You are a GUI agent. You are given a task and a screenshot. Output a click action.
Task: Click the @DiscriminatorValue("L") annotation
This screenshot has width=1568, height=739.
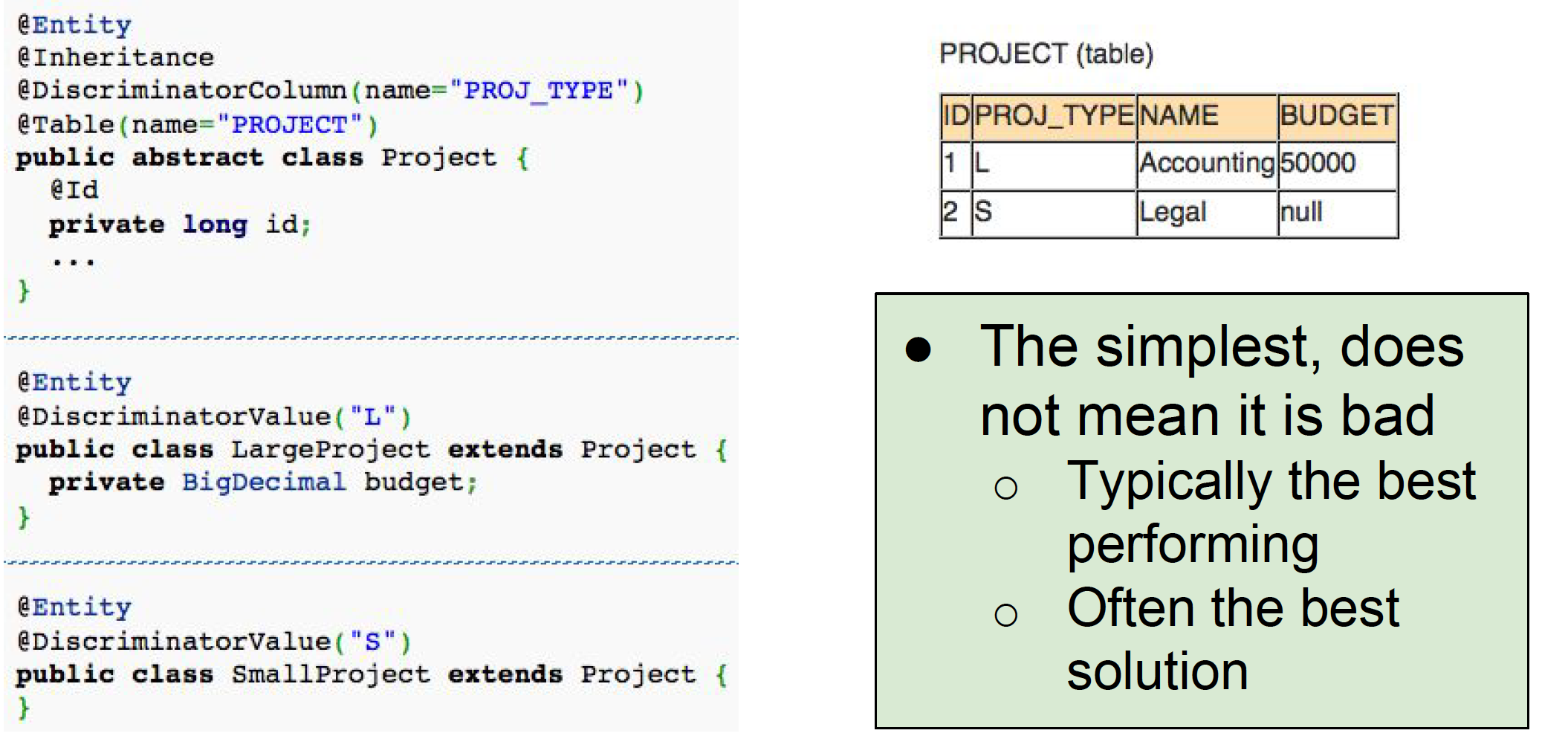[213, 416]
